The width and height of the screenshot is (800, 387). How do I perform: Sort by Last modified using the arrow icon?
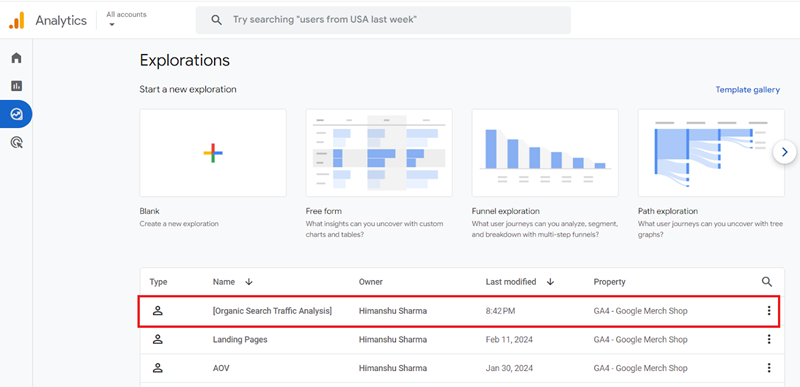pos(550,281)
